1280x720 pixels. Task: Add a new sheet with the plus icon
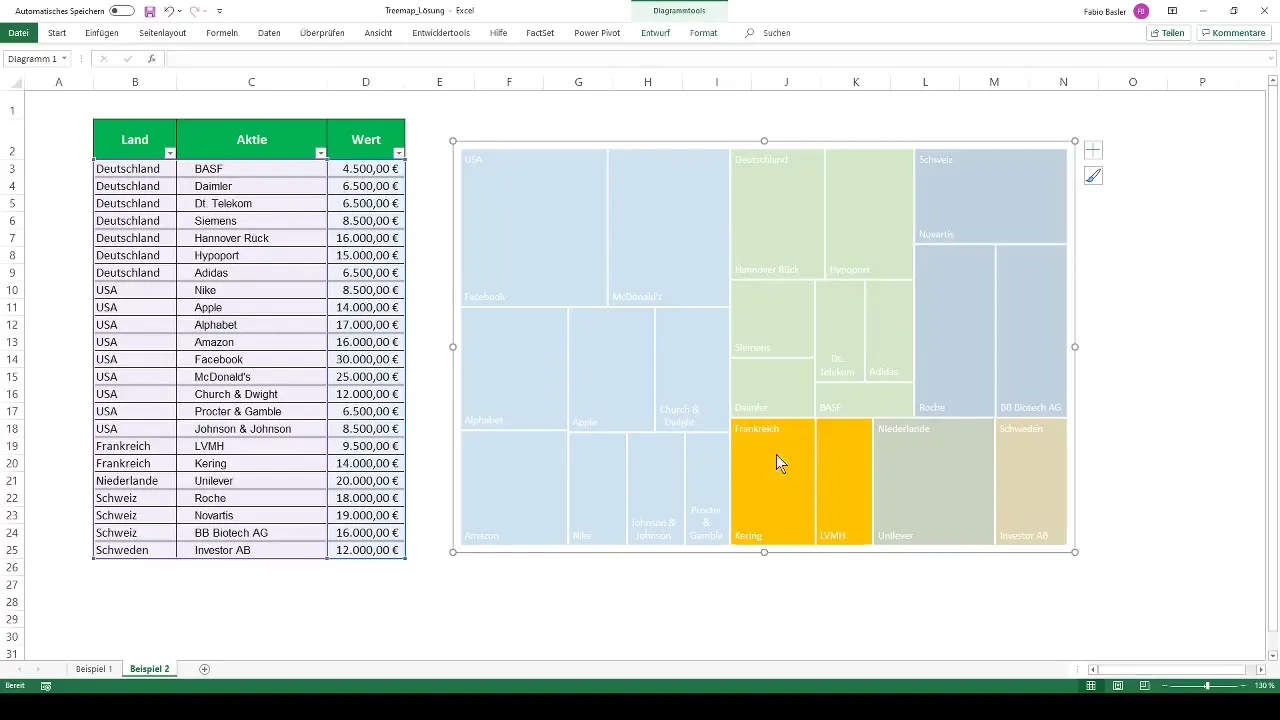204,669
